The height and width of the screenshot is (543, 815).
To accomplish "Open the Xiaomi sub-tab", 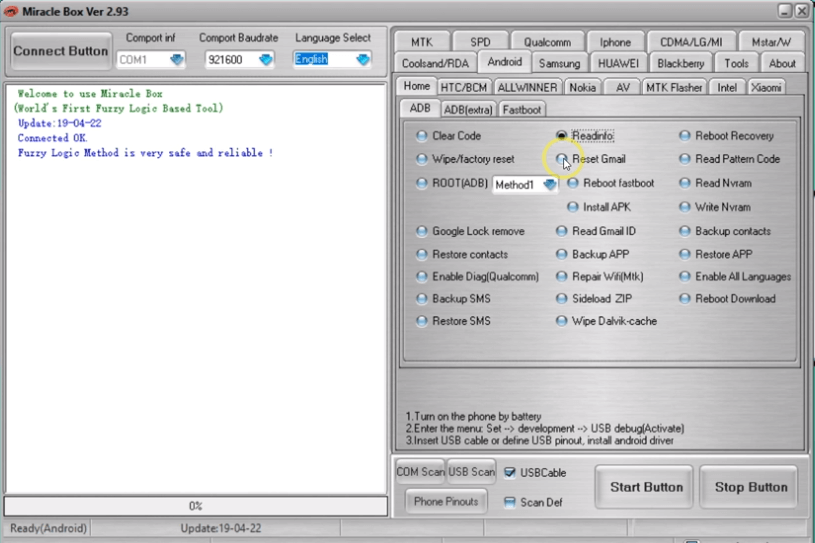I will [766, 87].
